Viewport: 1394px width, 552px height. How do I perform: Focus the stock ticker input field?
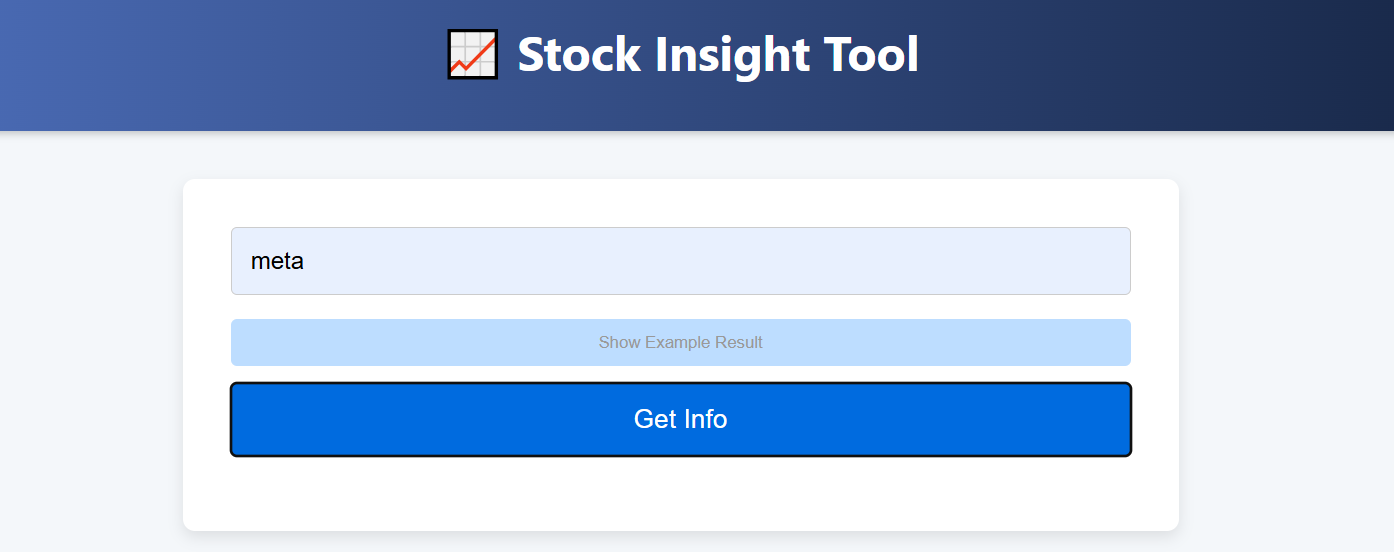[x=681, y=261]
